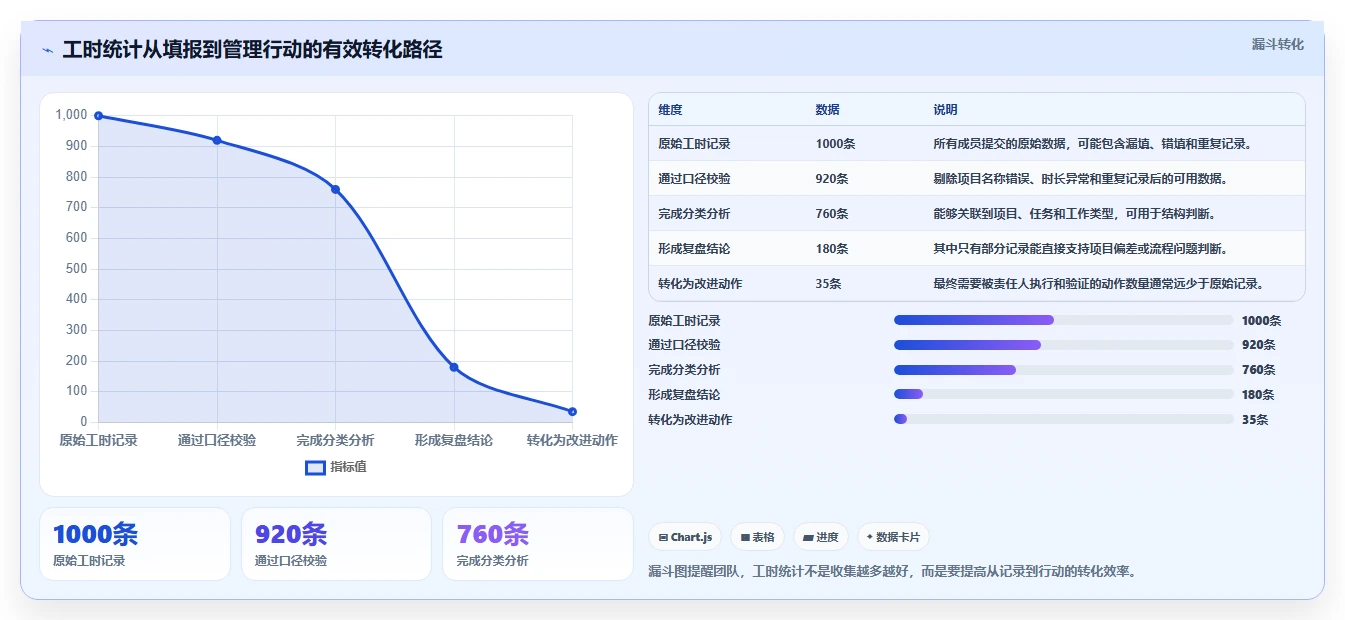
Task: Click table value 35条
Action: coord(828,284)
